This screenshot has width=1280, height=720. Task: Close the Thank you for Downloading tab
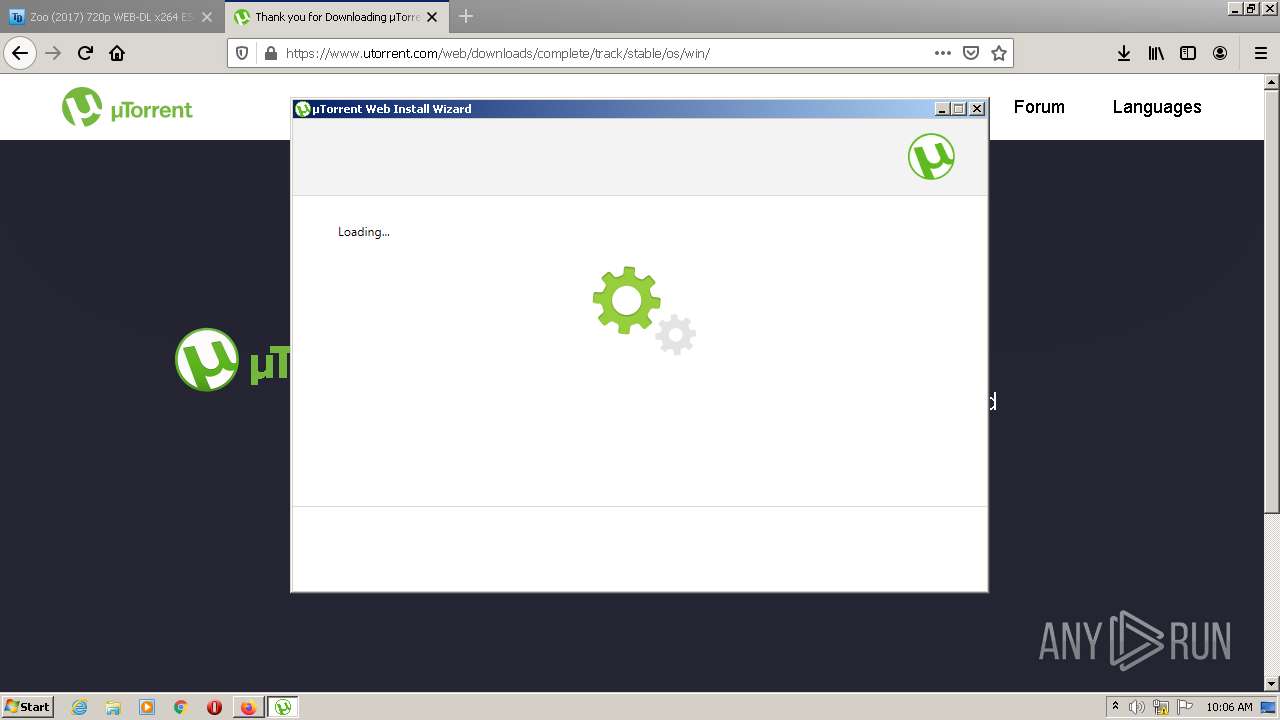432,17
